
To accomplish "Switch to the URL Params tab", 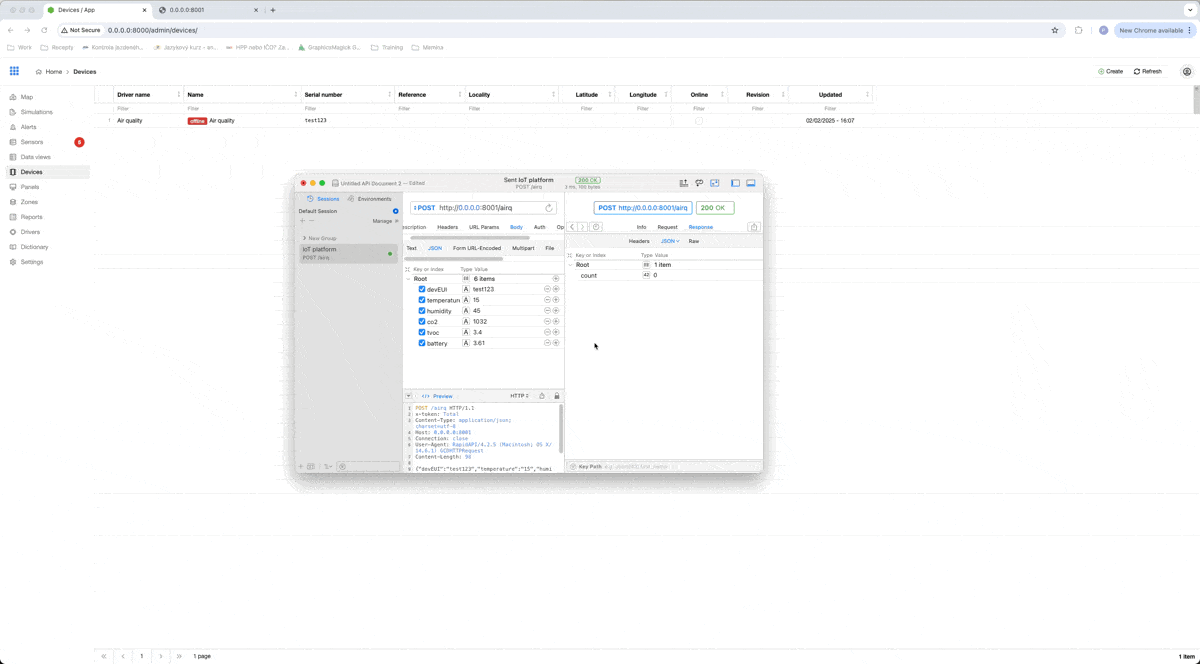I will (484, 227).
